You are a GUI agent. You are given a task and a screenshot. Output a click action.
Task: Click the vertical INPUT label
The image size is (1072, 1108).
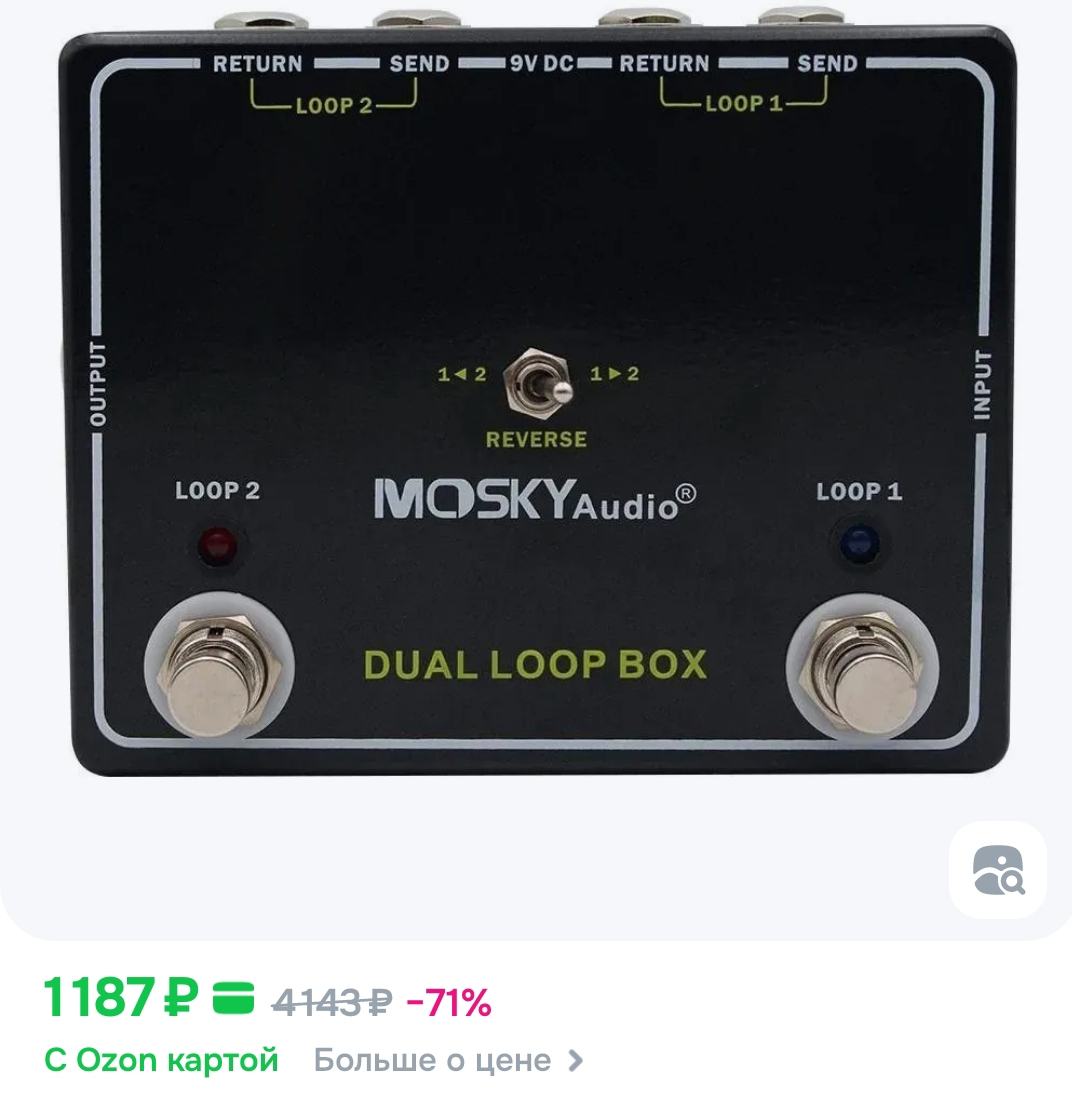pyautogui.click(x=982, y=384)
